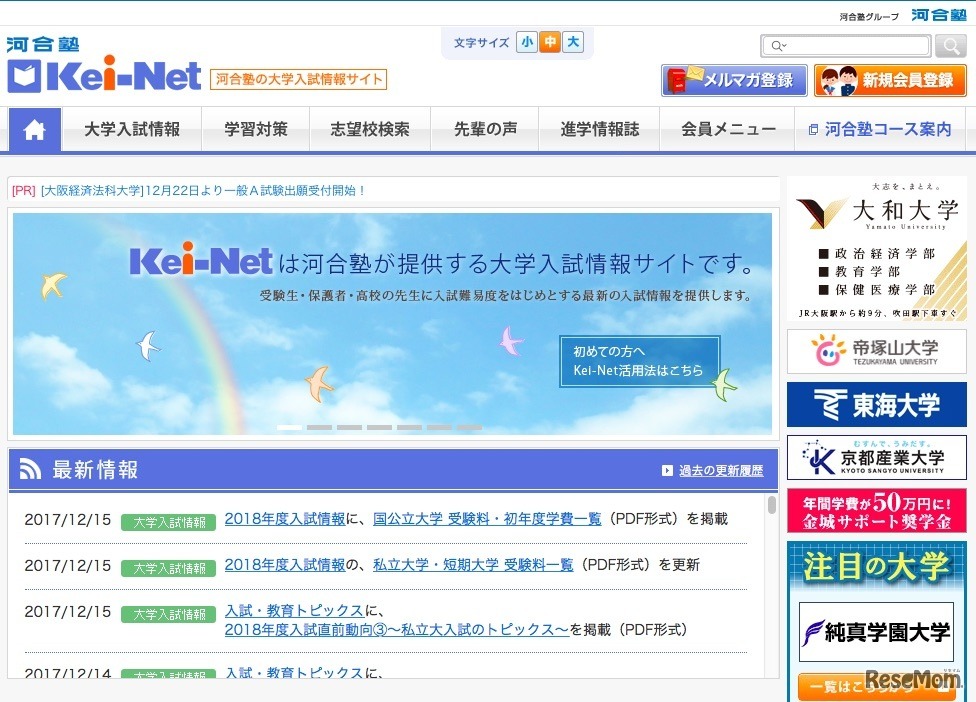Click inside the search input field
This screenshot has width=976, height=702.
tap(846, 45)
